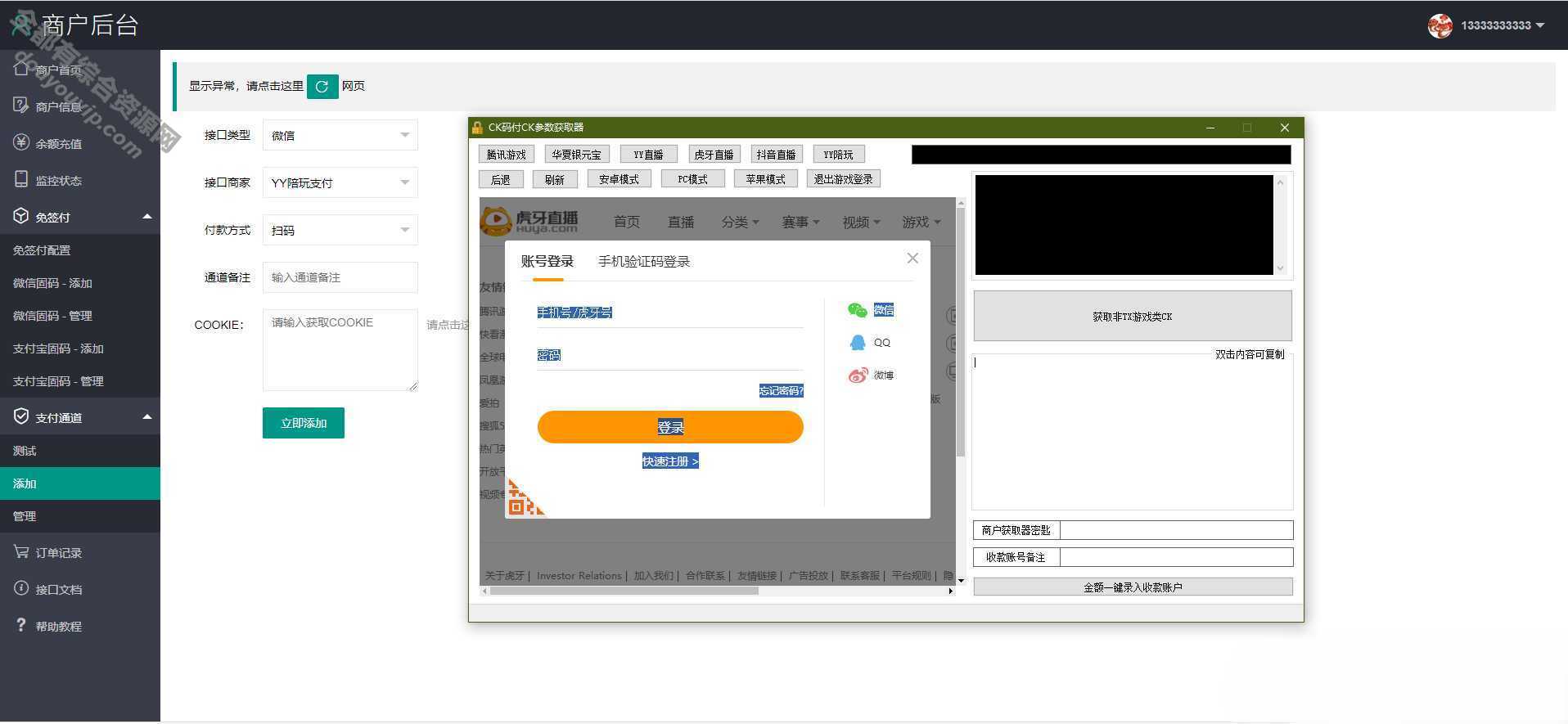Click the 虎牙直播 button in toolbar
Viewport: 1568px width, 724px height.
click(x=714, y=155)
